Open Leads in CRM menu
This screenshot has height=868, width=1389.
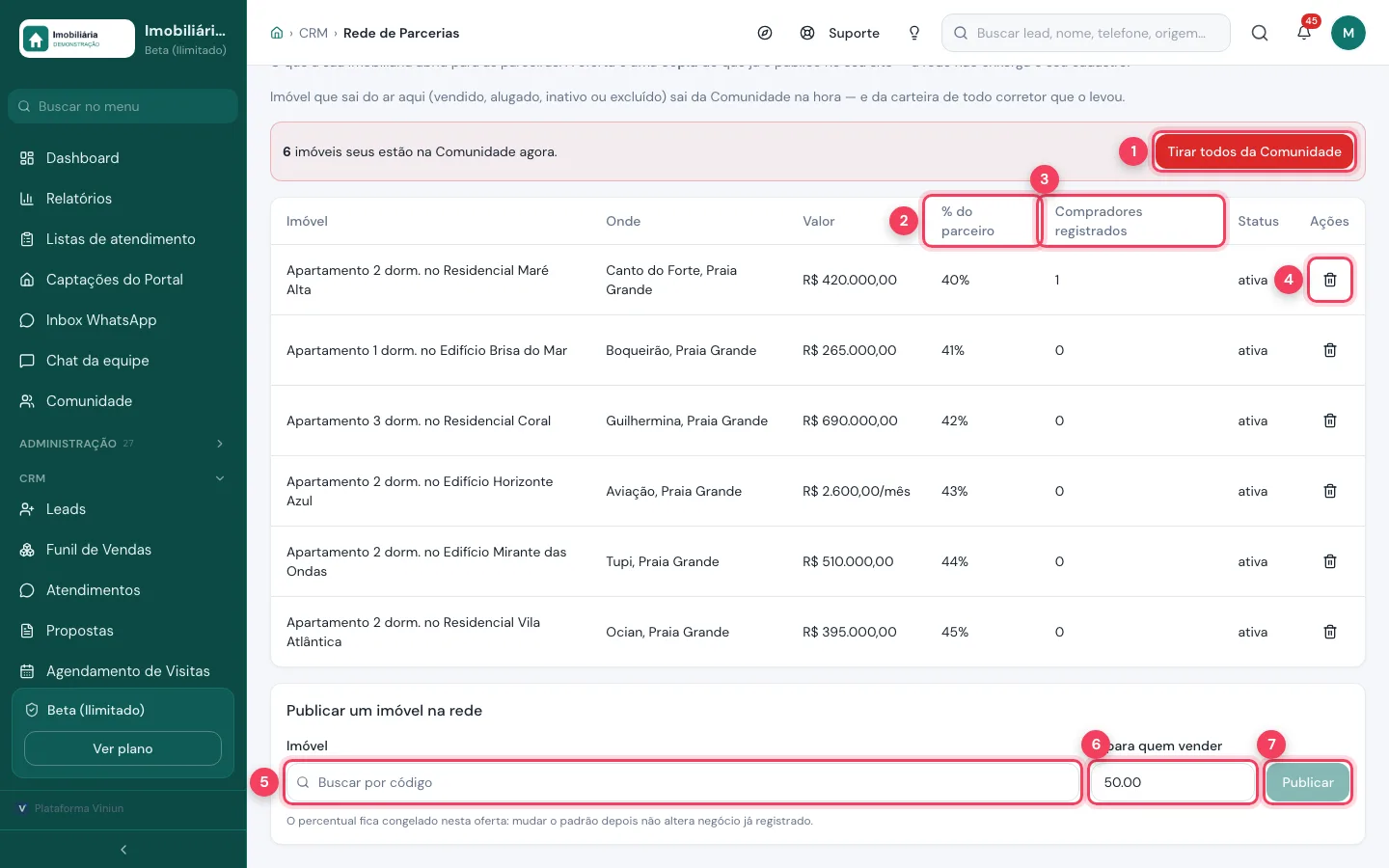(x=123, y=509)
